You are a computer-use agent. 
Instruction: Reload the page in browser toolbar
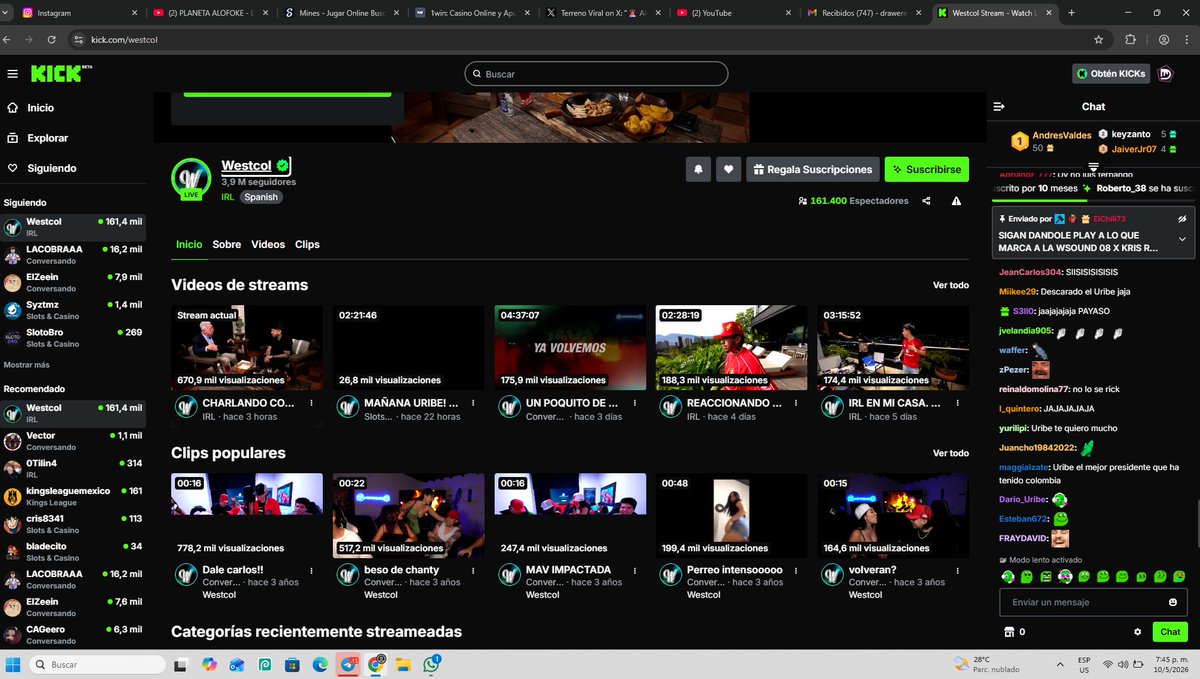click(x=54, y=40)
